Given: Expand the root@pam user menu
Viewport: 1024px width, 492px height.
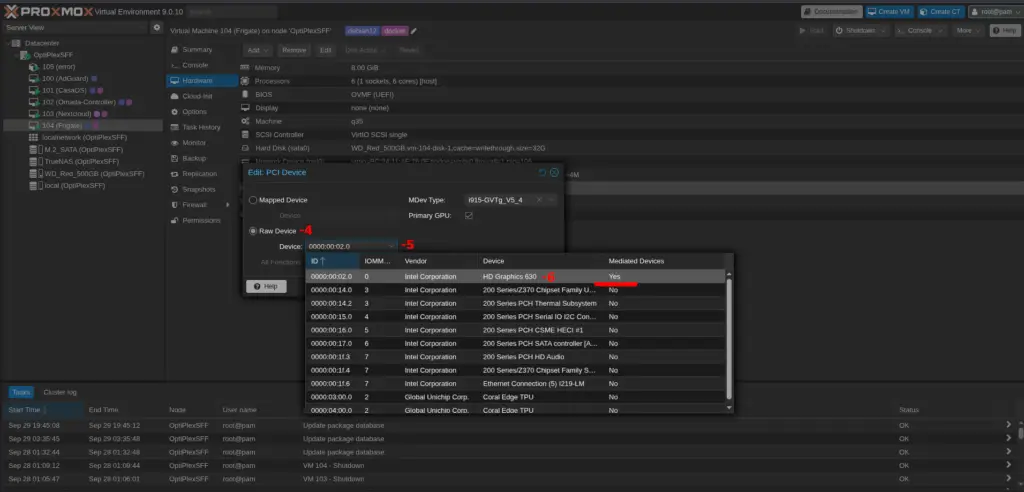Looking at the screenshot, I should (x=992, y=11).
